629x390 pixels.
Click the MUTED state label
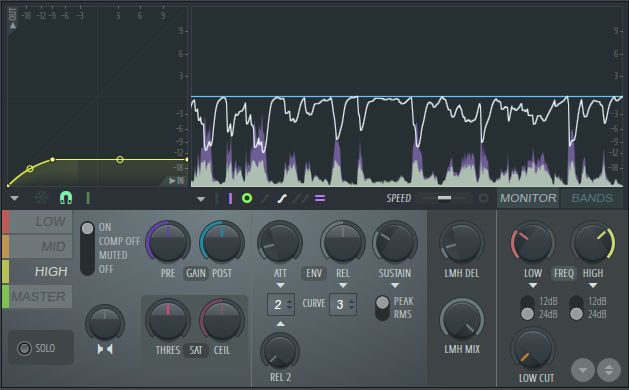(x=113, y=255)
